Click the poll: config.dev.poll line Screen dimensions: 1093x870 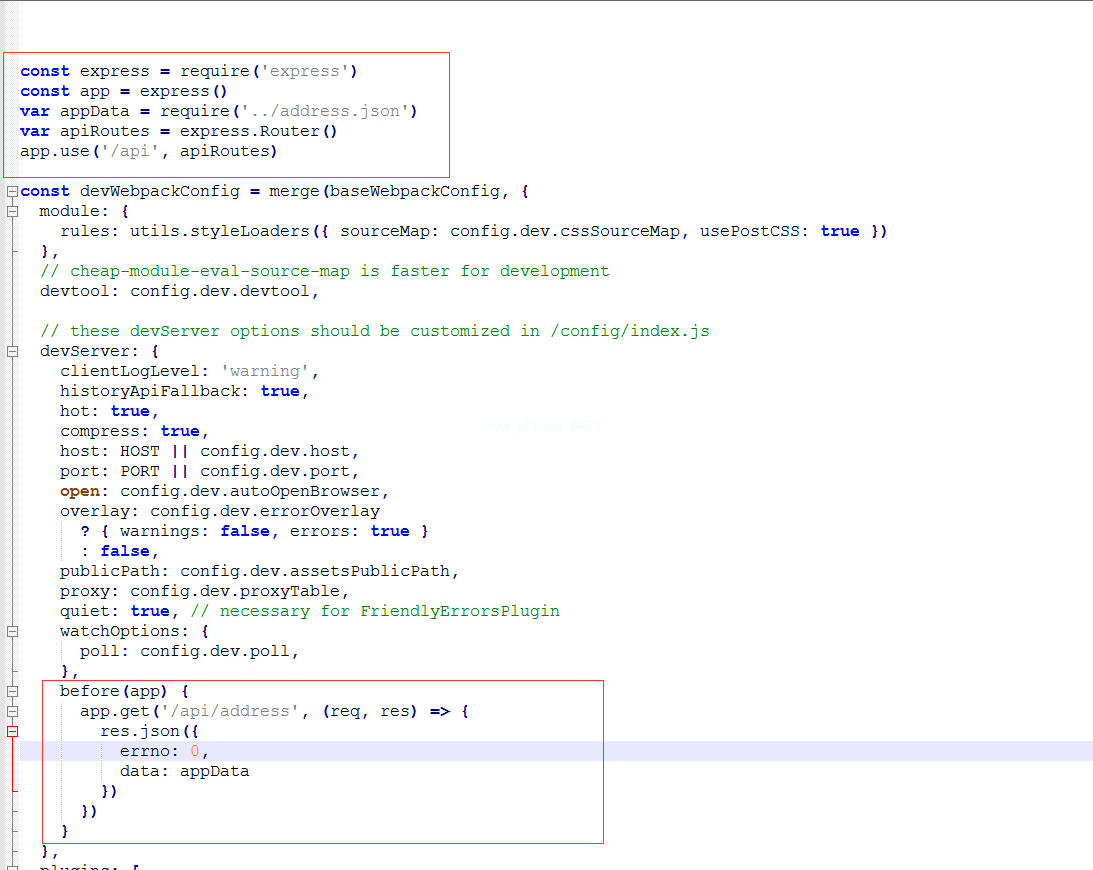(x=190, y=652)
